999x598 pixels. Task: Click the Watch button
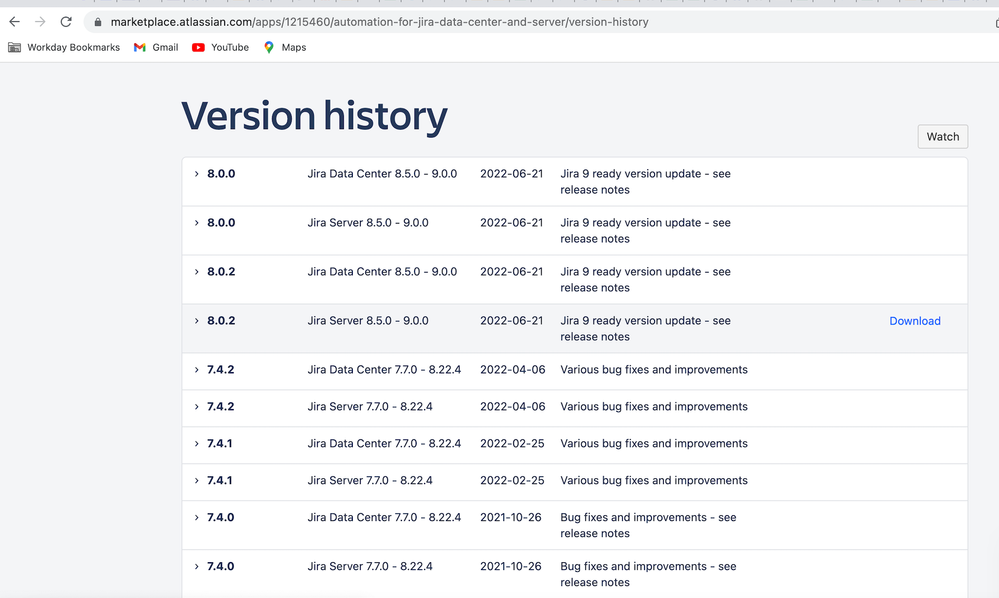pyautogui.click(x=942, y=136)
